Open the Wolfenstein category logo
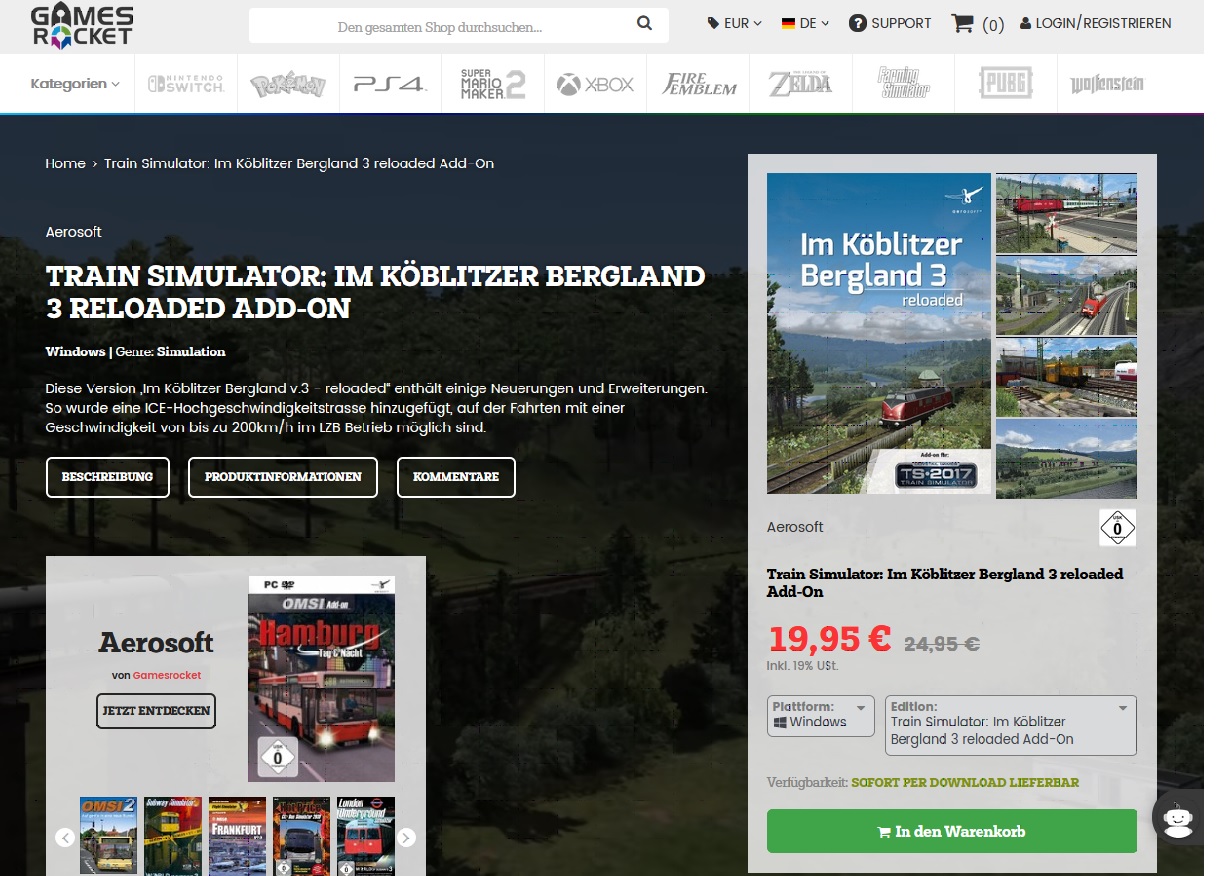Image resolution: width=1221 pixels, height=876 pixels. [1107, 85]
